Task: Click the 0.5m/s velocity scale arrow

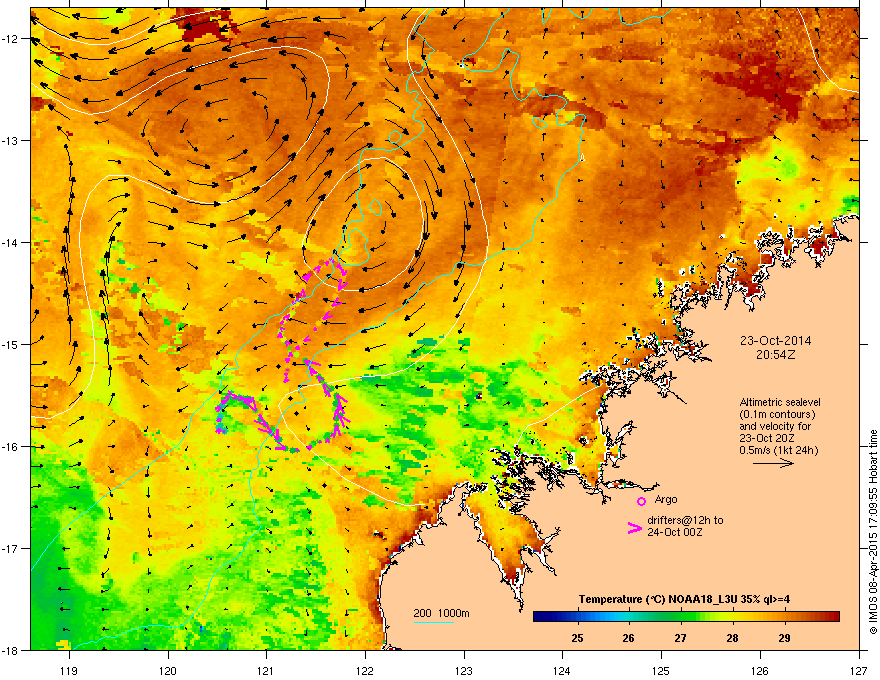Action: pyautogui.click(x=773, y=463)
